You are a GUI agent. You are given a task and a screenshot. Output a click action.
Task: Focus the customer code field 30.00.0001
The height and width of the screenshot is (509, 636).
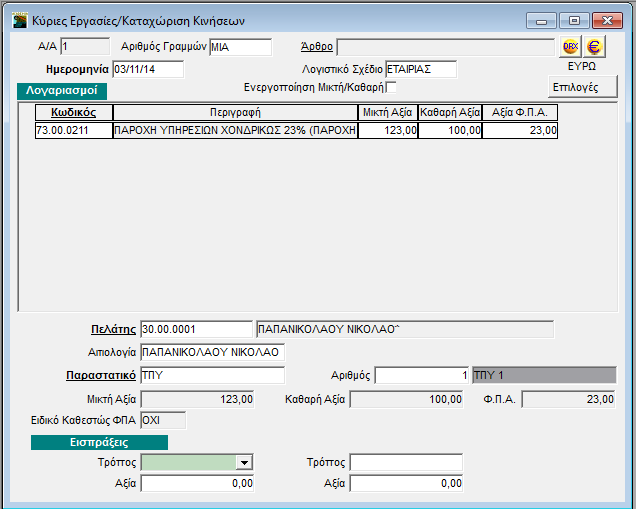196,329
